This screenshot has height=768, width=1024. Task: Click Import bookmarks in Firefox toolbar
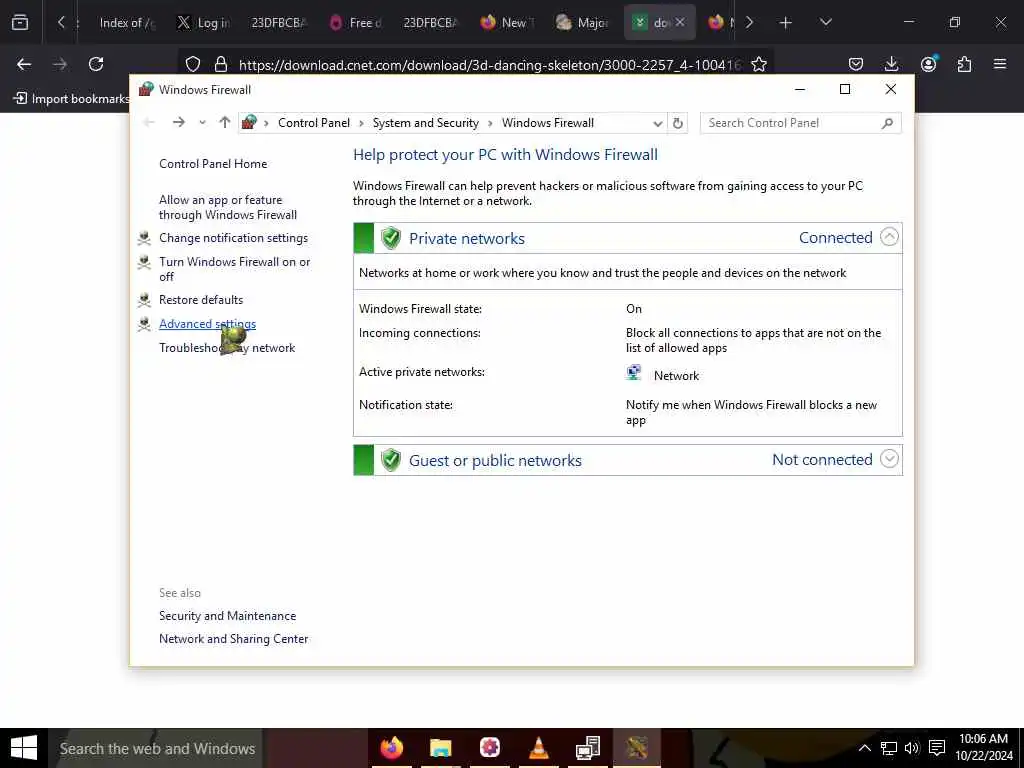(x=72, y=99)
